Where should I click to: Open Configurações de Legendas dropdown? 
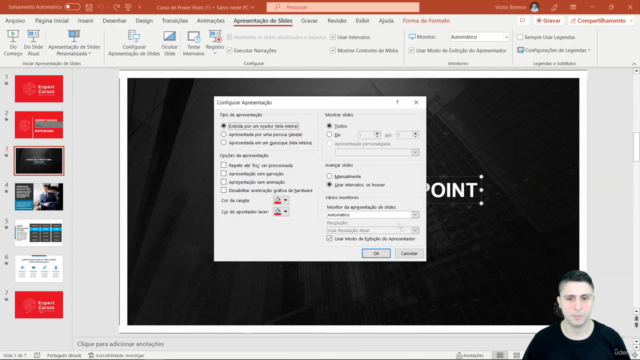coord(589,50)
